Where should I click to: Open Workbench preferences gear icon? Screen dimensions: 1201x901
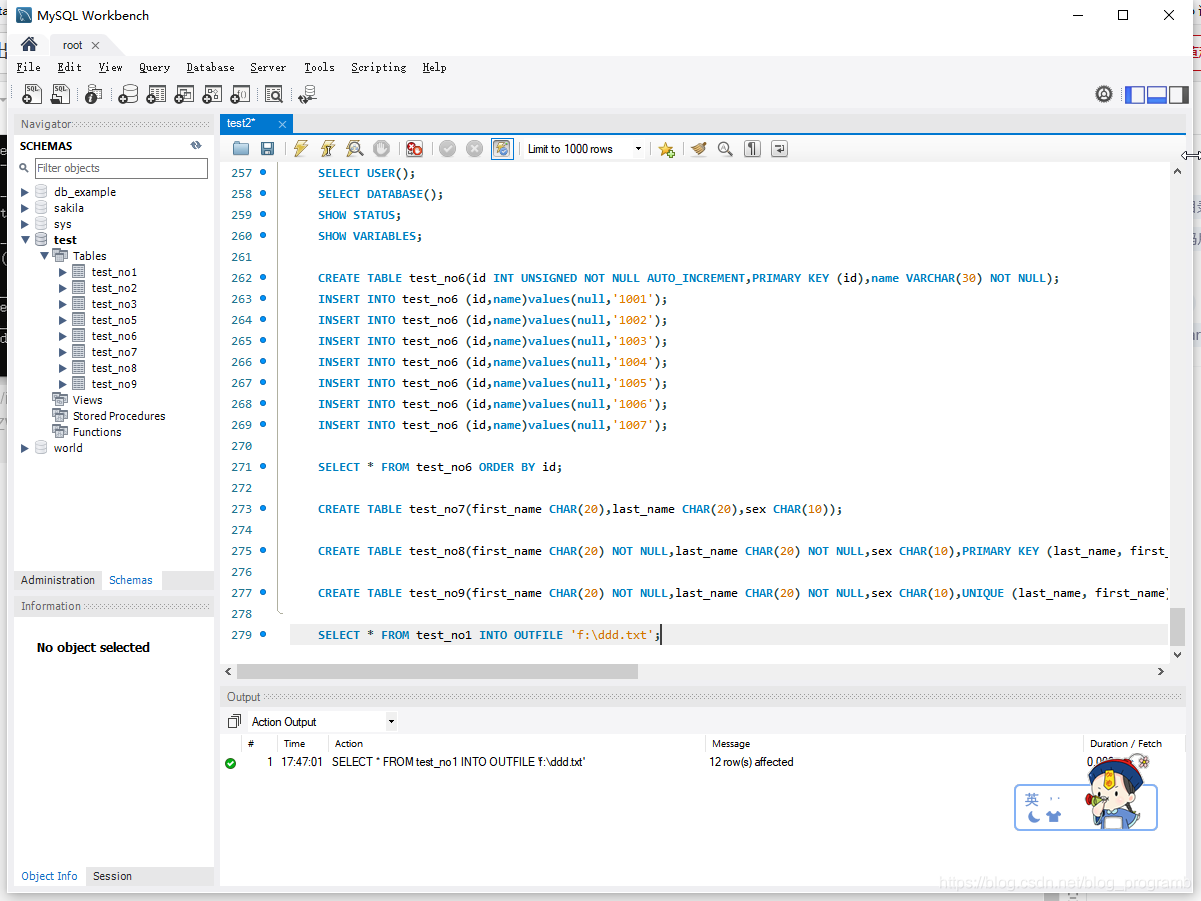point(1104,94)
